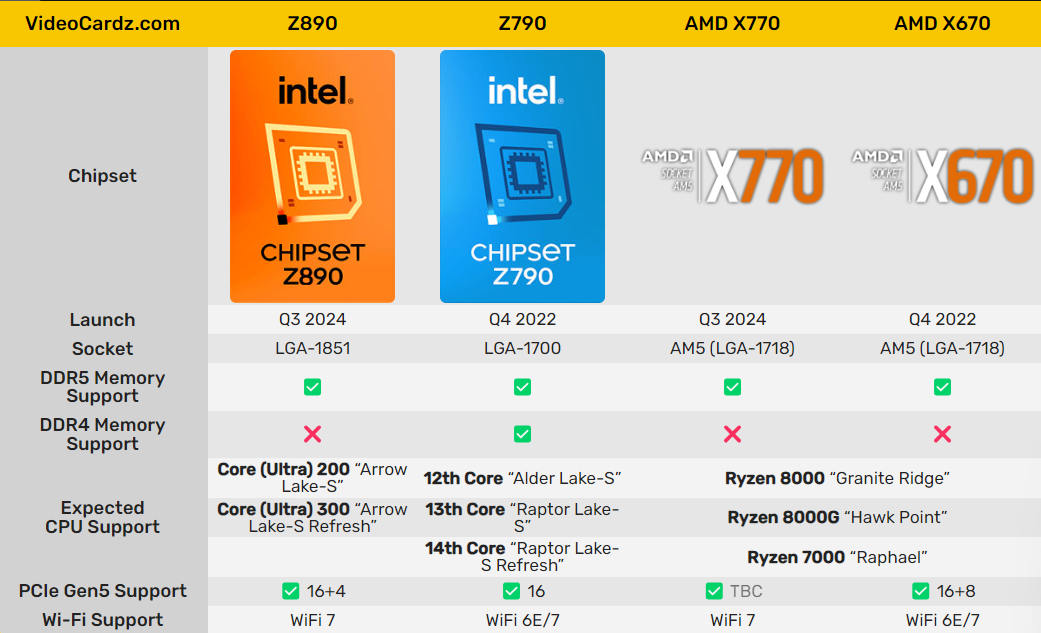
Task: Click the Chipset row label
Action: pos(102,176)
